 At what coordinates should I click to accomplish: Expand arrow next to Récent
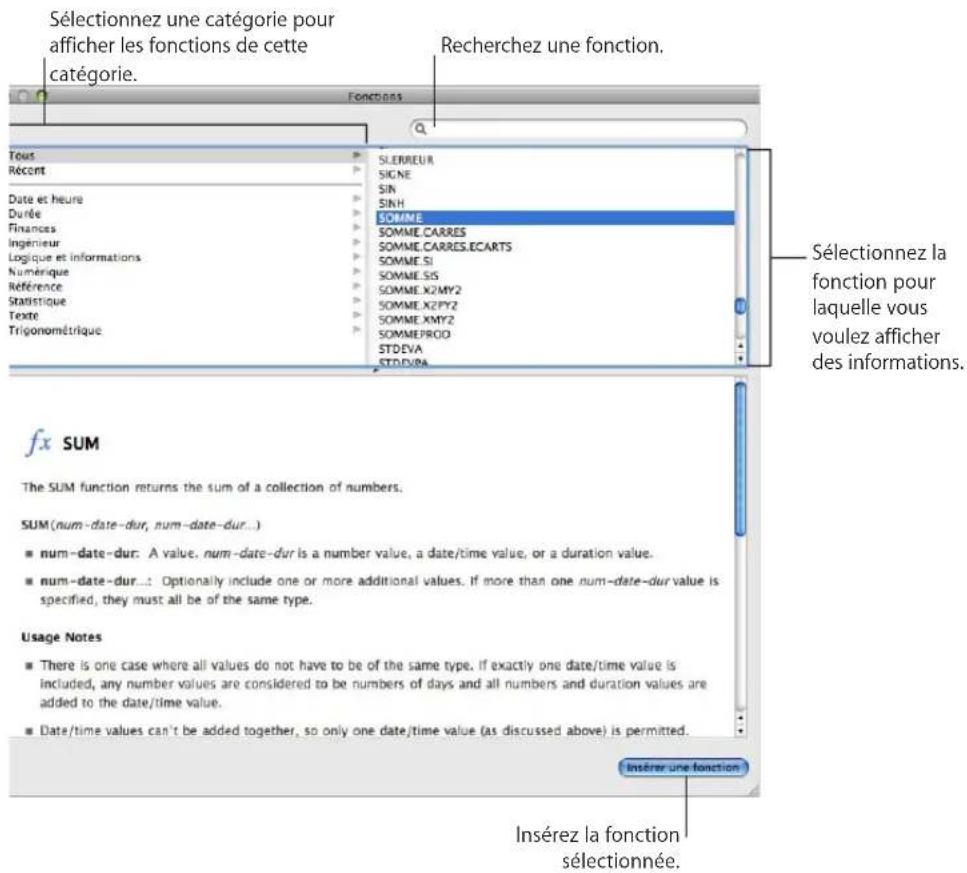point(356,169)
